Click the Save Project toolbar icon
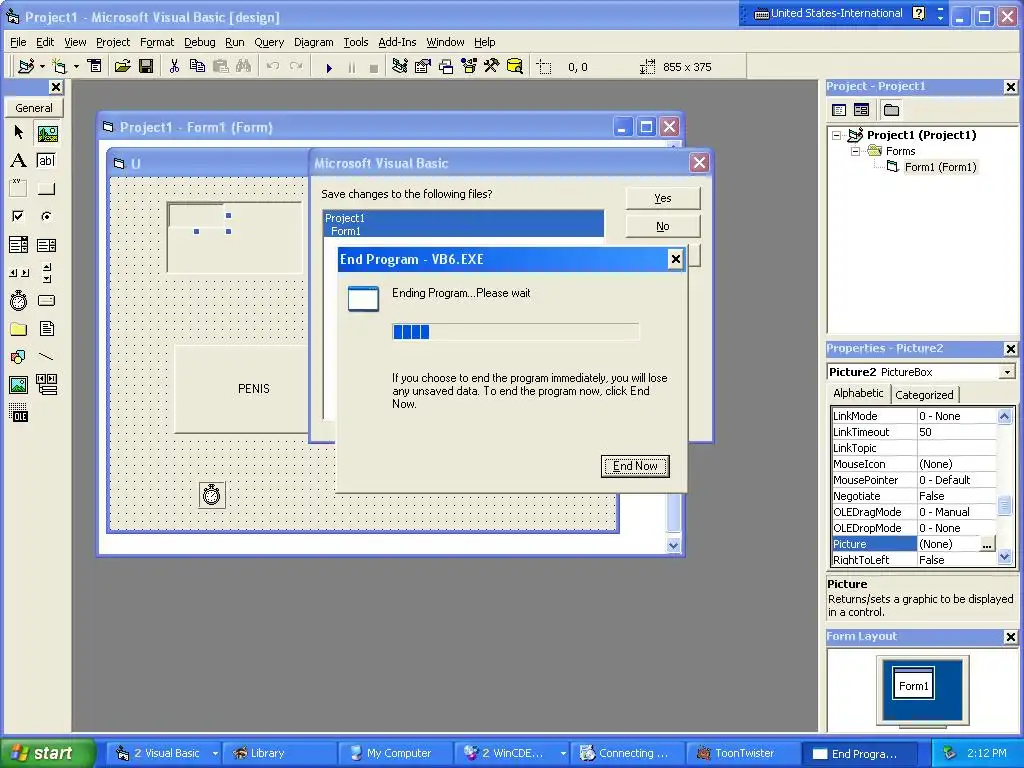 (146, 67)
